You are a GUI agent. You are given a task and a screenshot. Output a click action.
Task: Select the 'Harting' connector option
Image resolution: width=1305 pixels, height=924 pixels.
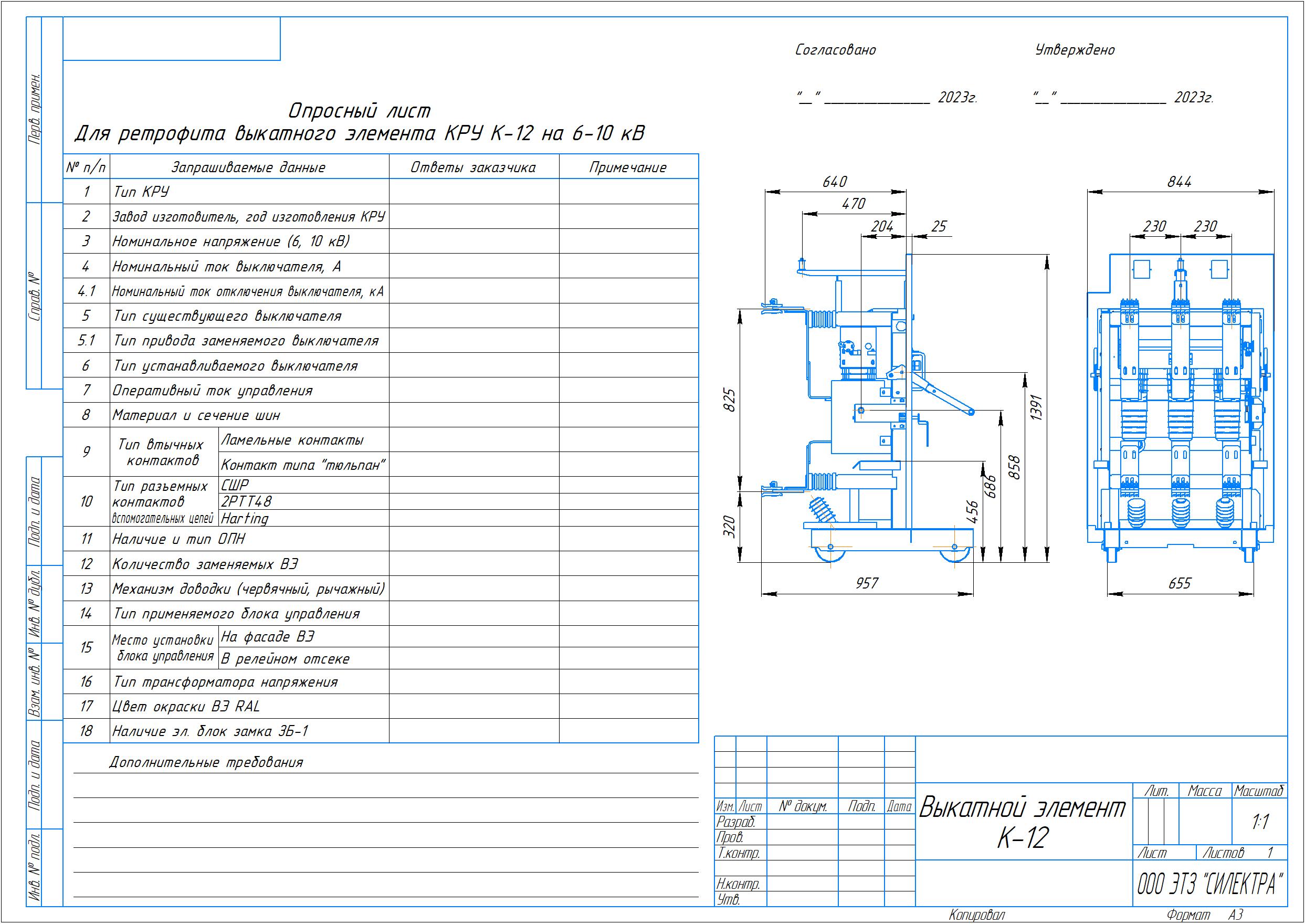pyautogui.click(x=245, y=518)
